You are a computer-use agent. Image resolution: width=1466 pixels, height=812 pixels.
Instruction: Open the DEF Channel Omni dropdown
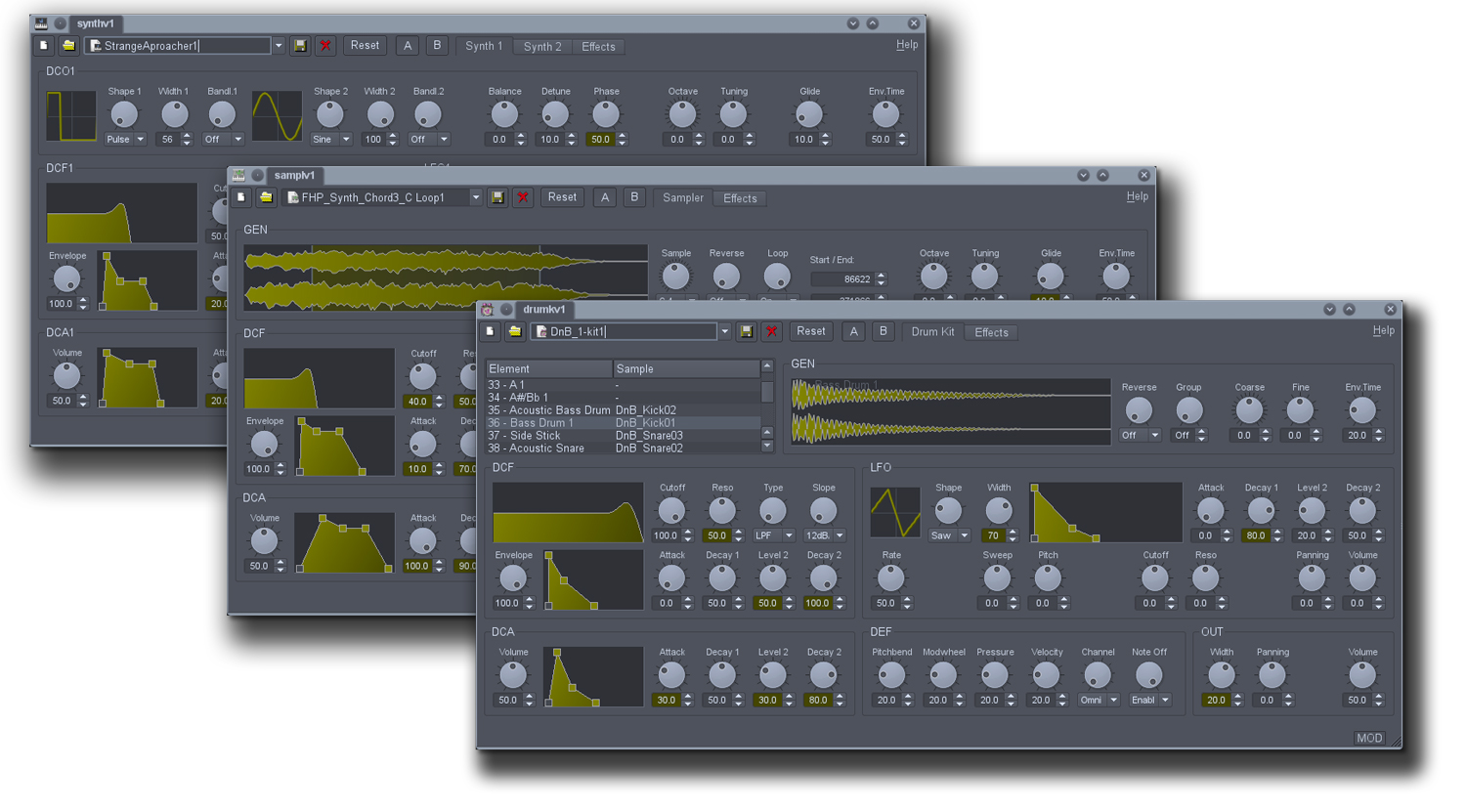point(1098,701)
